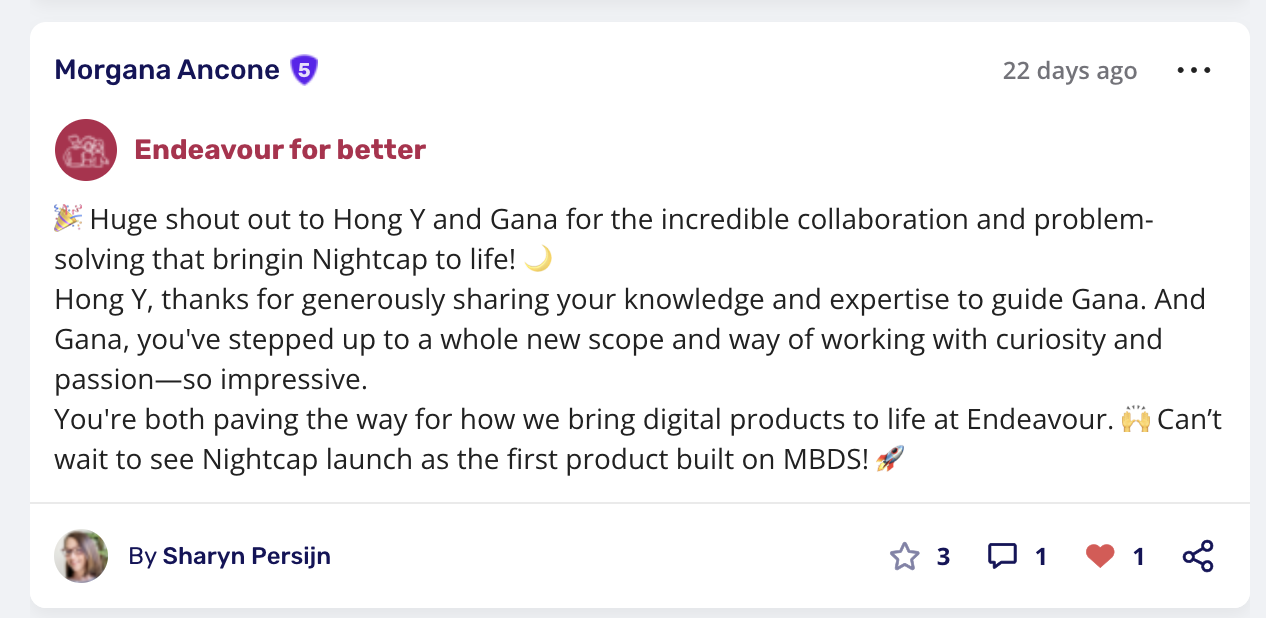
Task: Click the party popper emoji starting the post
Action: pyautogui.click(x=68, y=219)
